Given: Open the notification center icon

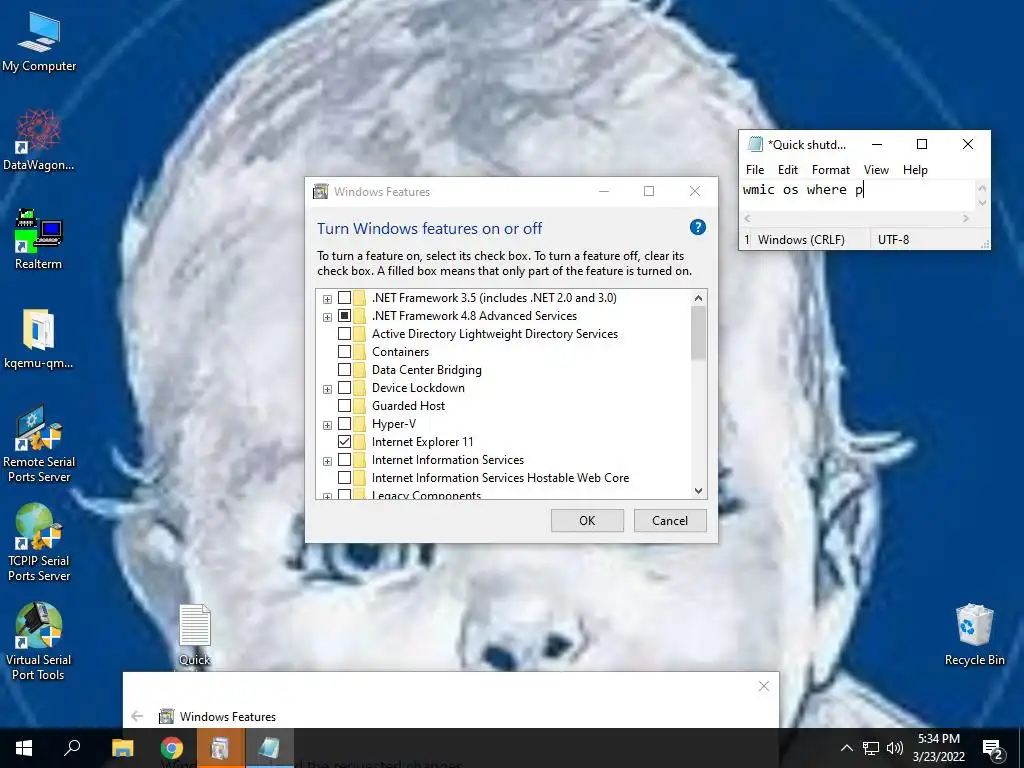Looking at the screenshot, I should (992, 748).
